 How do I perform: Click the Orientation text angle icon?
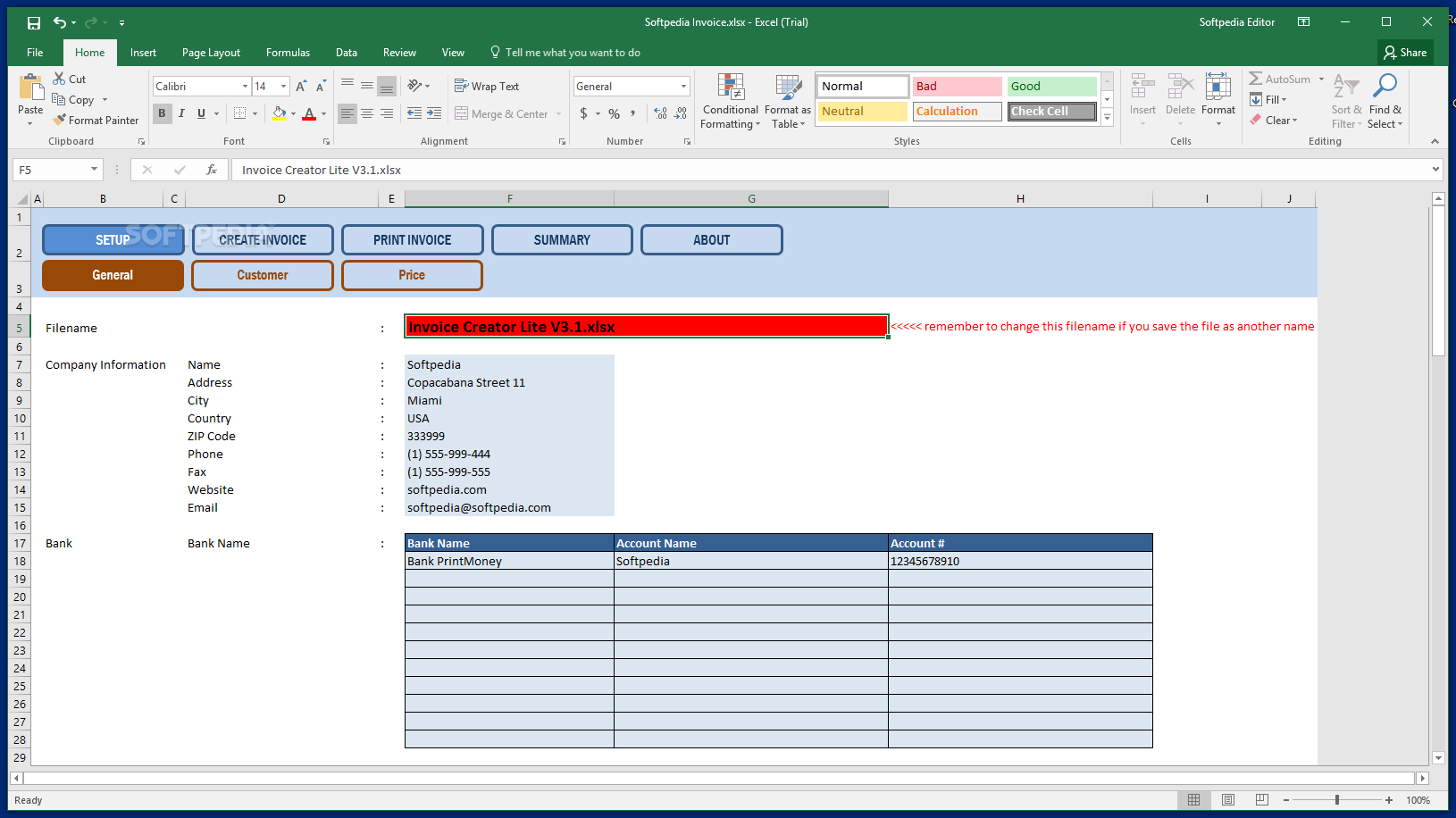(x=414, y=86)
